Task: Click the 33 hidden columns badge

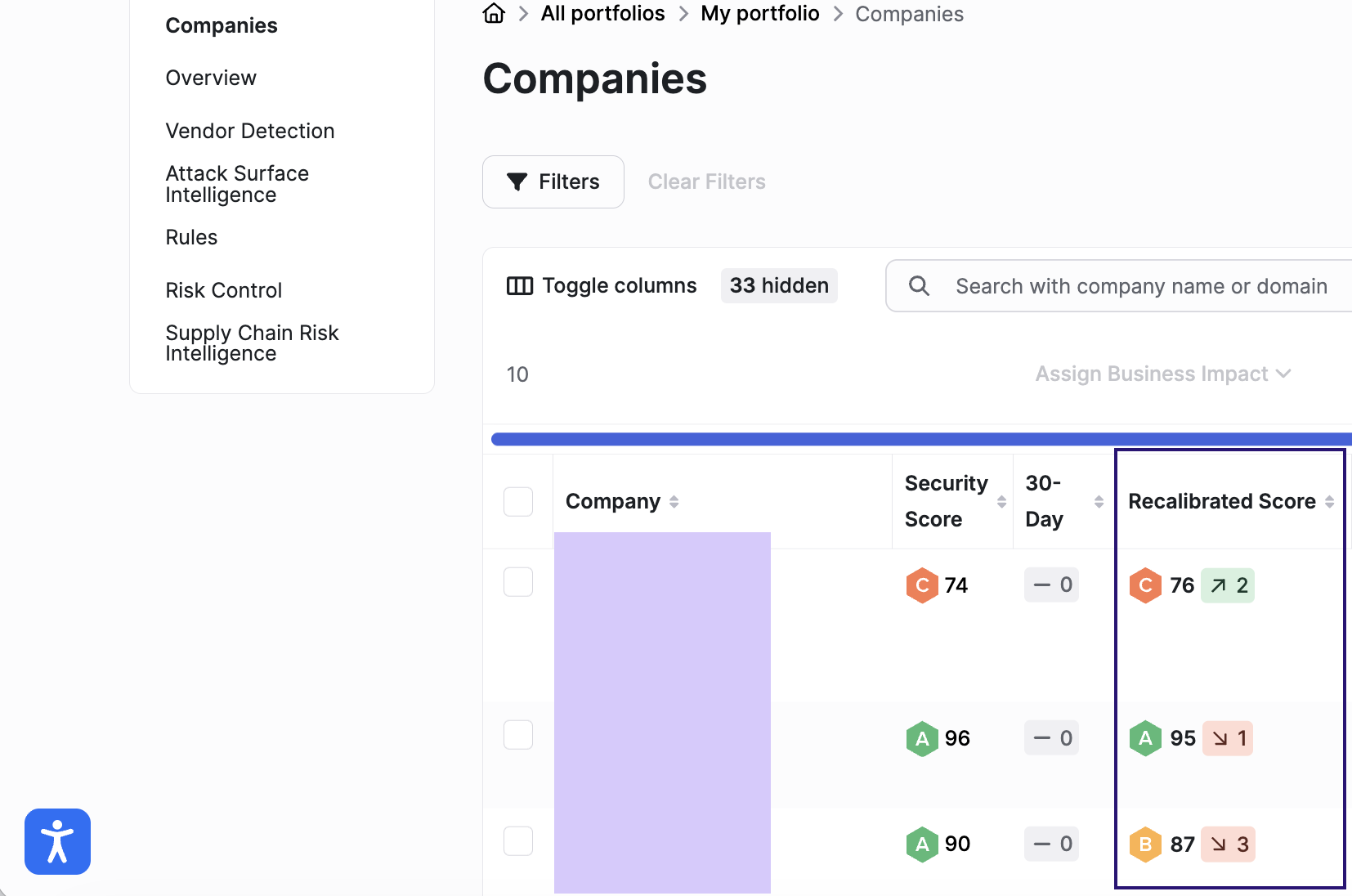Action: (779, 285)
